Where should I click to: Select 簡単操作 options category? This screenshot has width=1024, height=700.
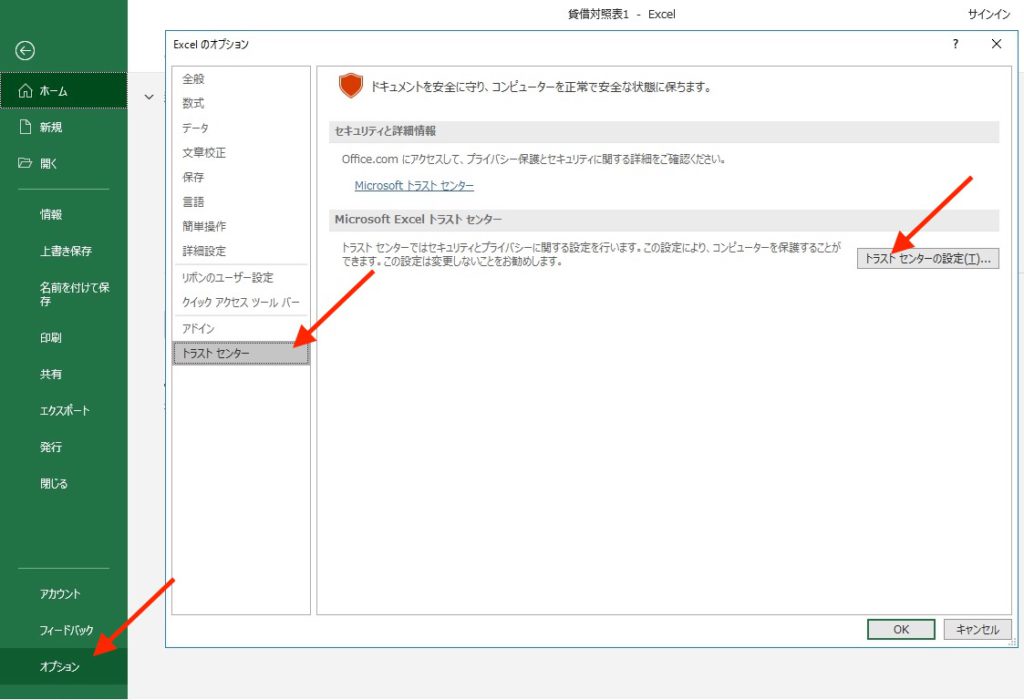(240, 227)
